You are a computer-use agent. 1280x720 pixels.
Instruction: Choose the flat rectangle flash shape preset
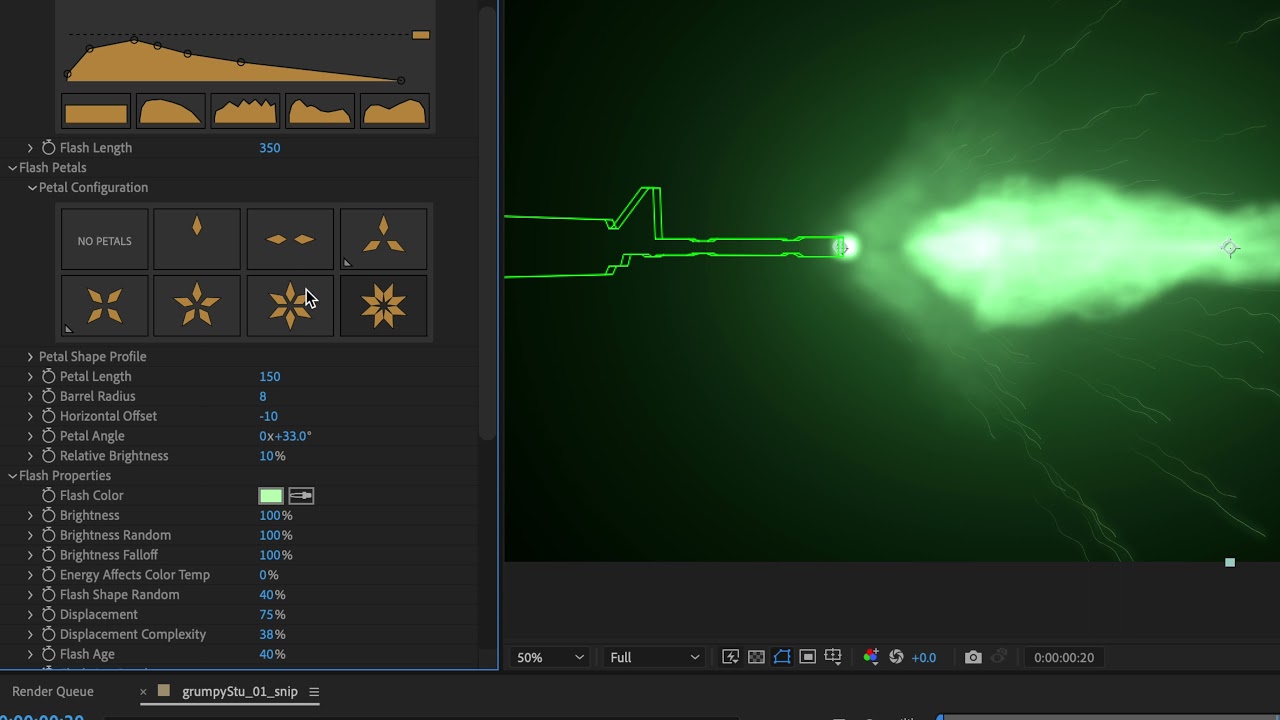(96, 111)
